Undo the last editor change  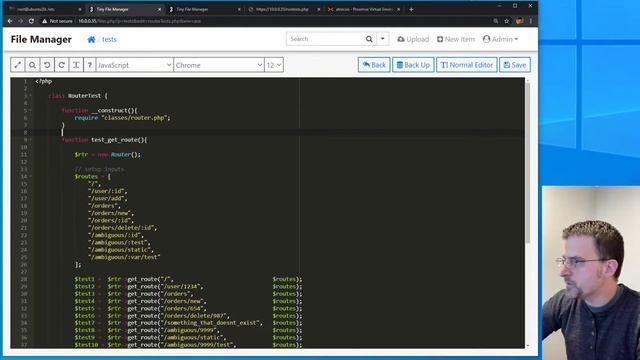(47, 65)
